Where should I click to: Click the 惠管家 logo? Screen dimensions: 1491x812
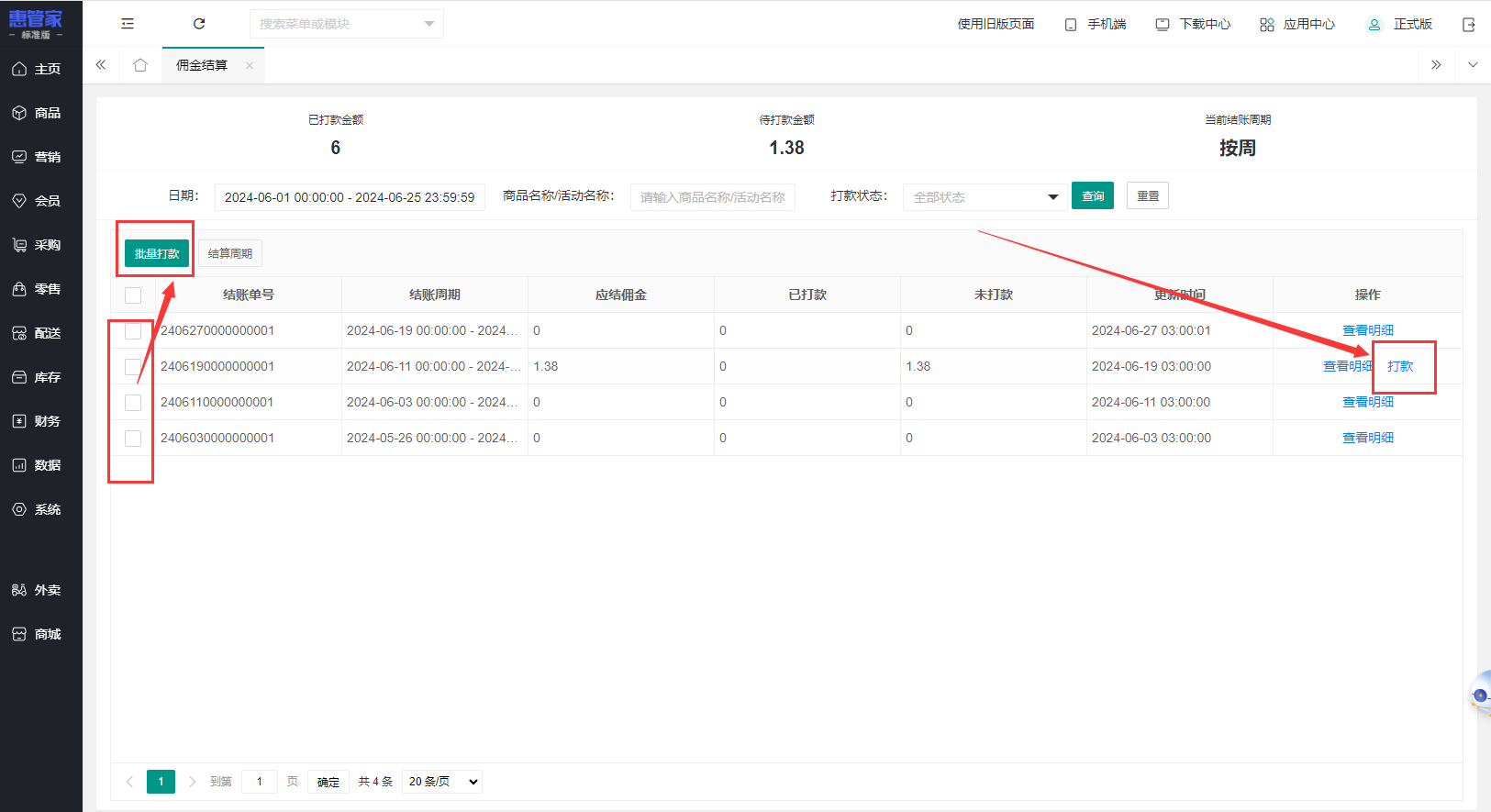36,24
